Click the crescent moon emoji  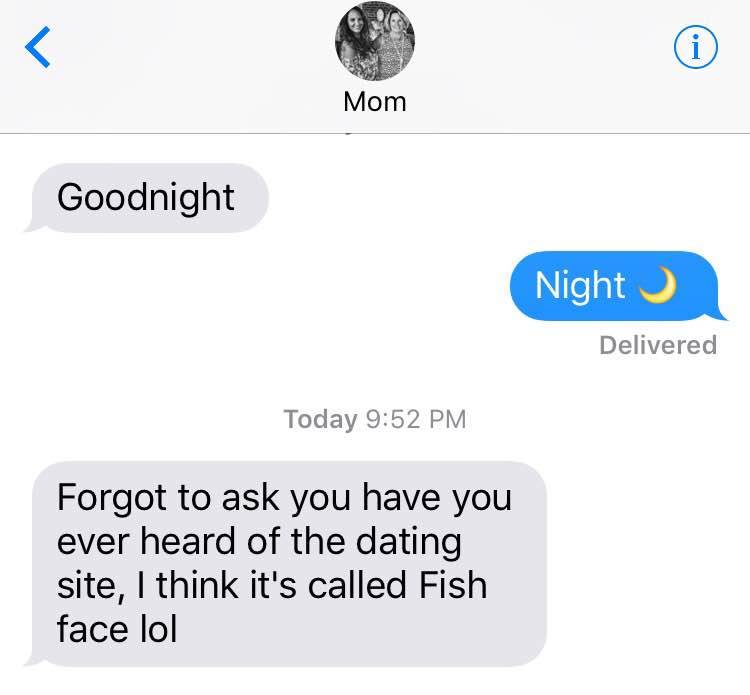[x=656, y=286]
